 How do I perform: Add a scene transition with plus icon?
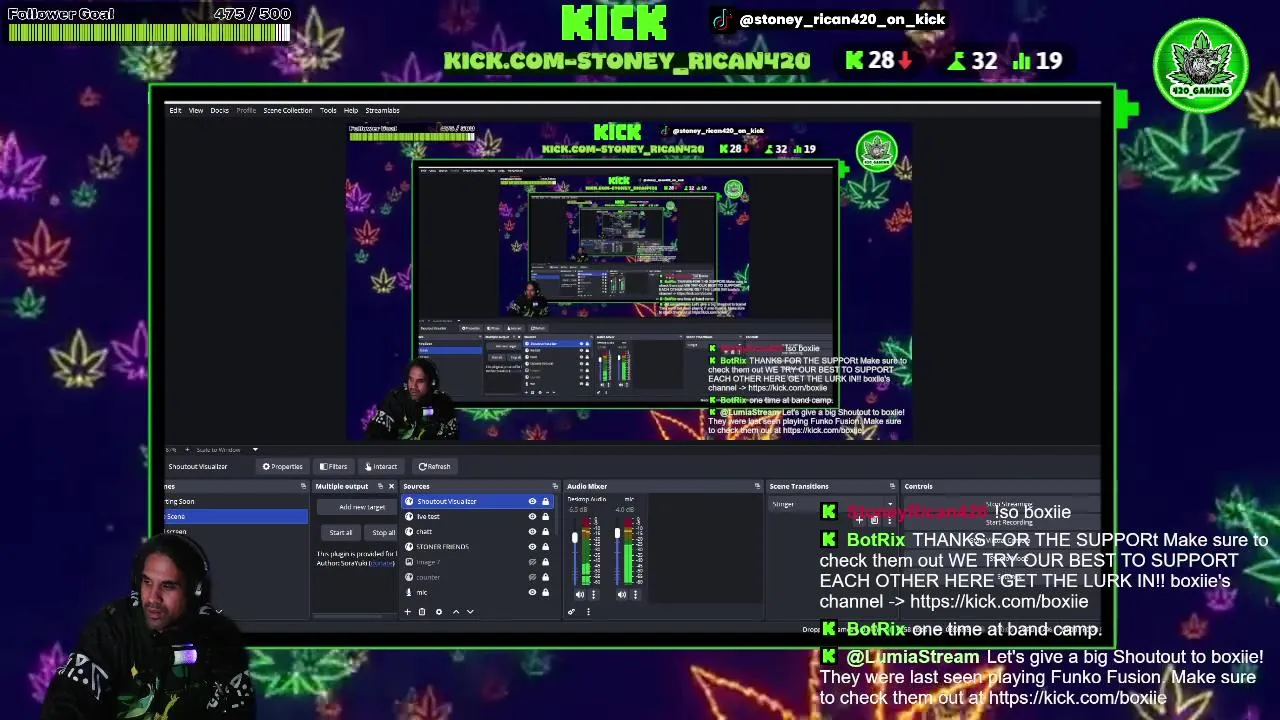click(x=860, y=520)
